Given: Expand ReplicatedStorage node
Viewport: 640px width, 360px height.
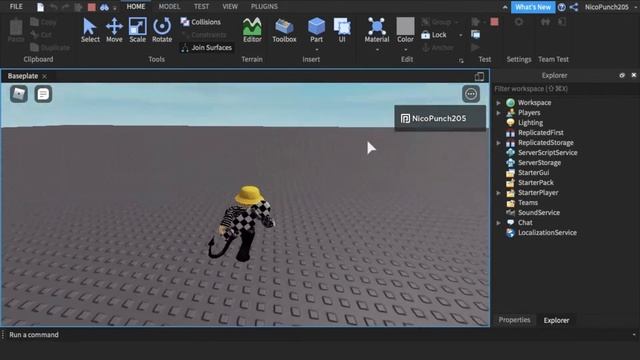Looking at the screenshot, I should click(x=498, y=143).
